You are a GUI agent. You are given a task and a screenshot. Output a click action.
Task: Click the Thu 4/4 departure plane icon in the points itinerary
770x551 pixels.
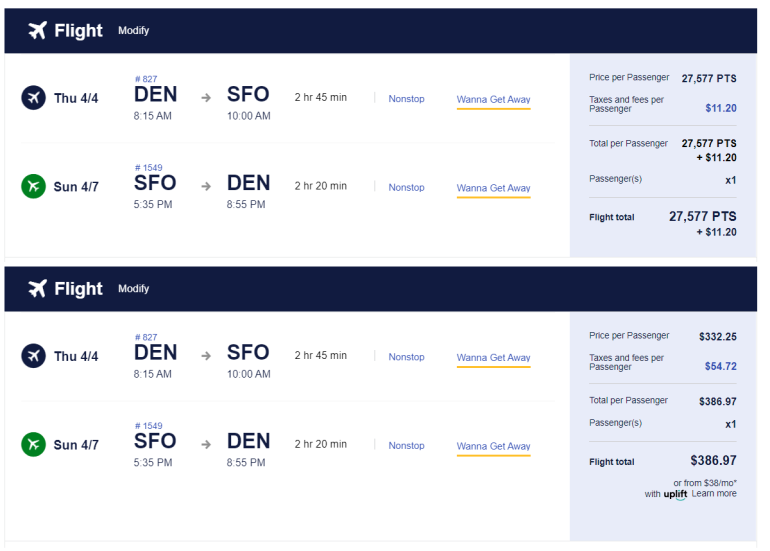coord(34,98)
